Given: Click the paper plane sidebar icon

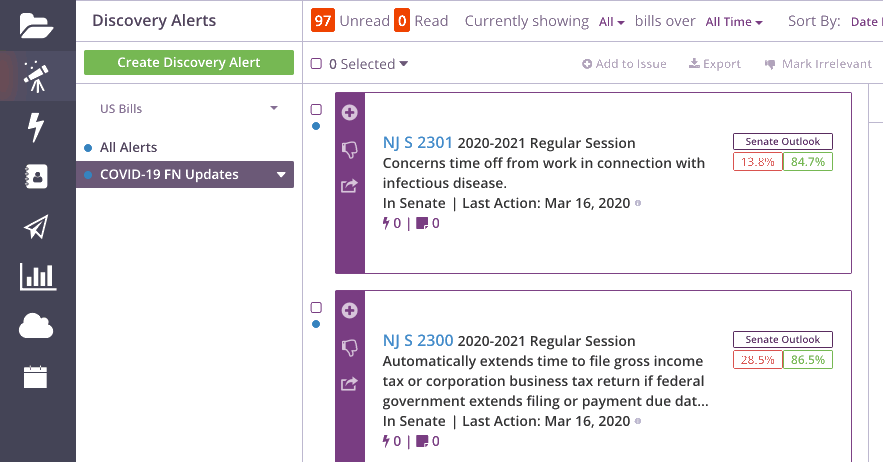Looking at the screenshot, I should [36, 226].
